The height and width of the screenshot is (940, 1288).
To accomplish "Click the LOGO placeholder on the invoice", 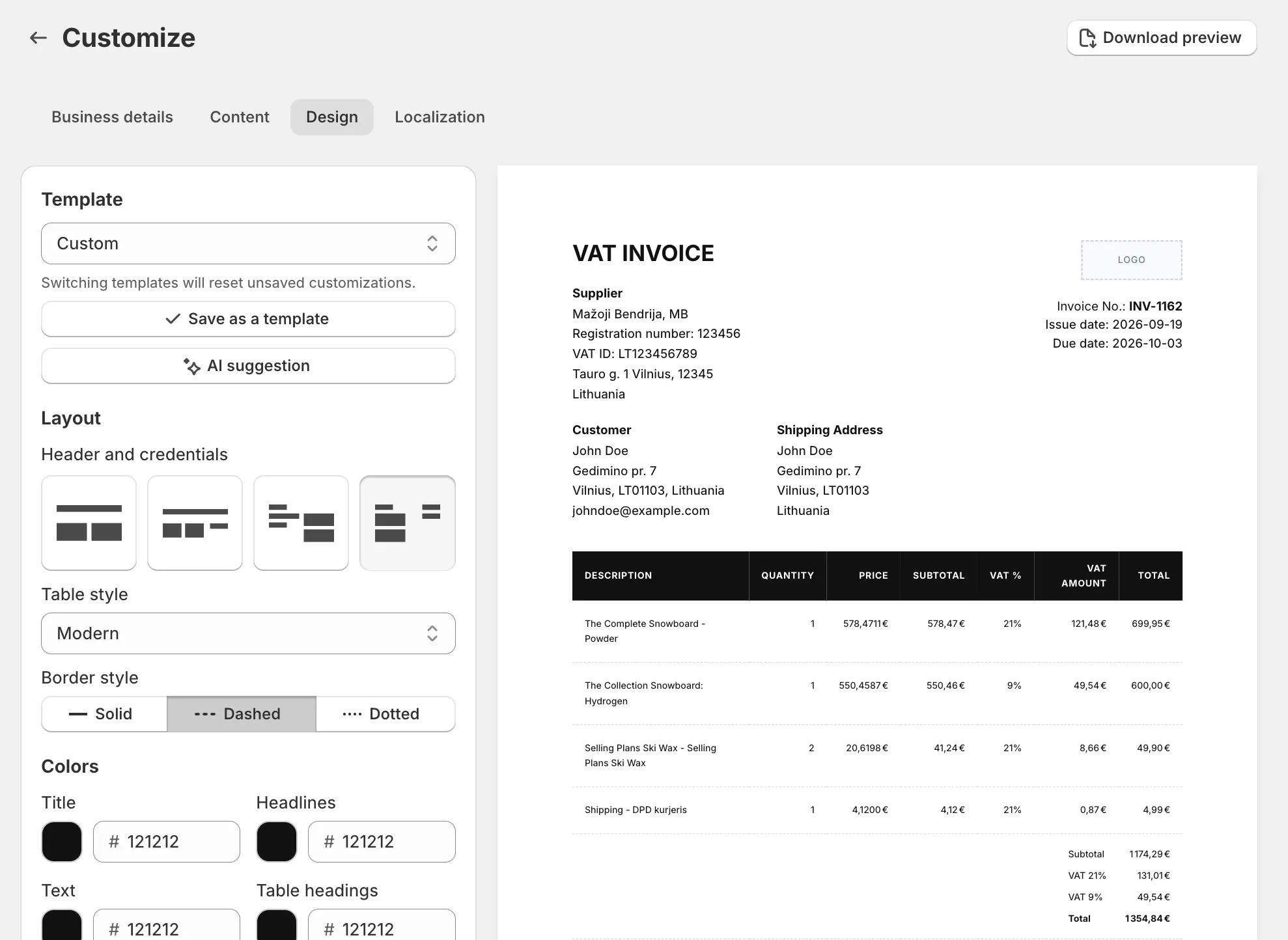I will pos(1131,260).
